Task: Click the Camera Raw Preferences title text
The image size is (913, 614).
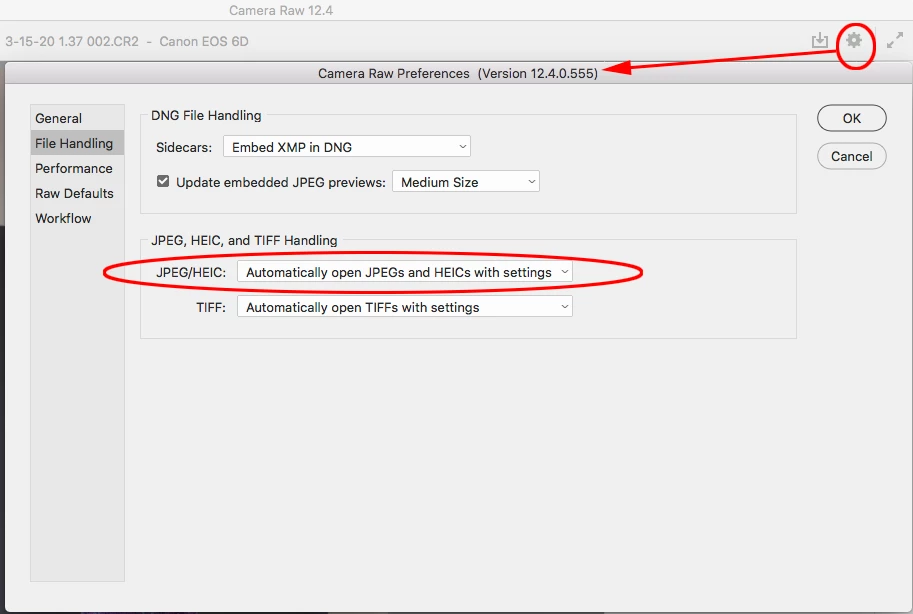Action: coord(458,73)
